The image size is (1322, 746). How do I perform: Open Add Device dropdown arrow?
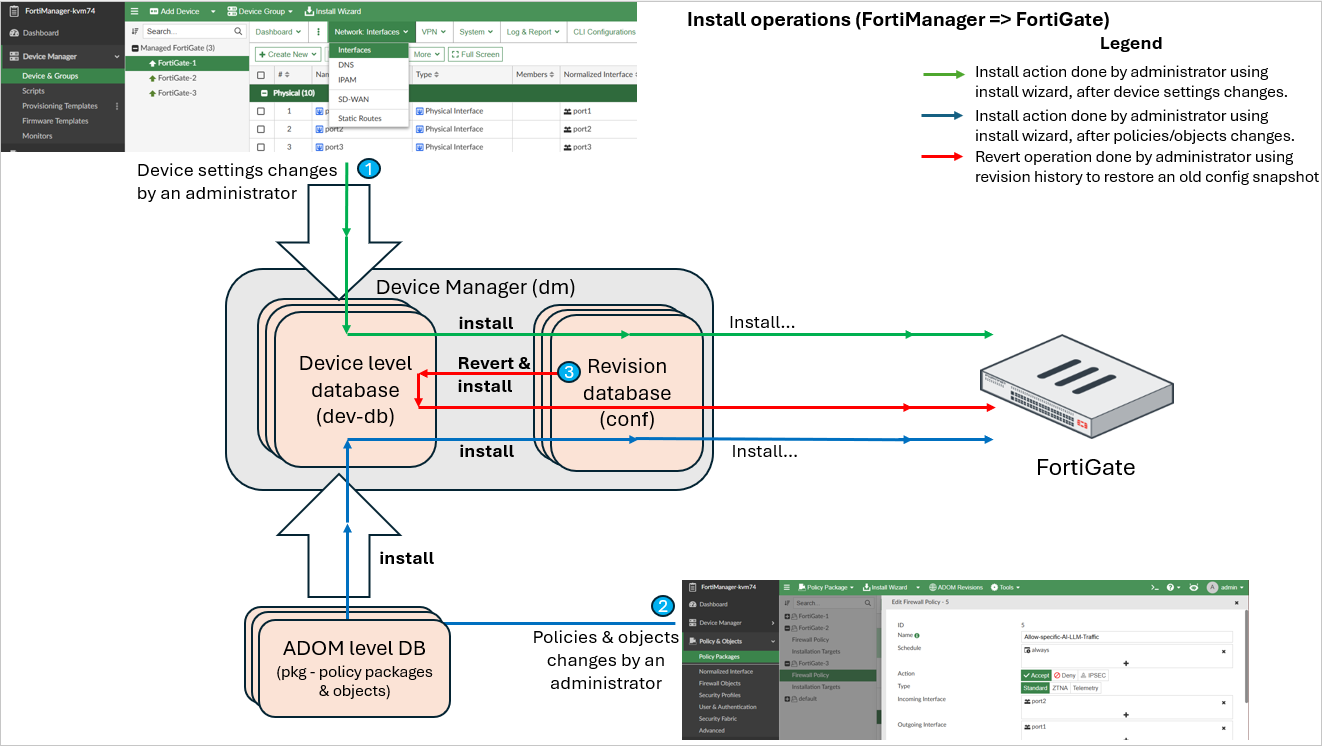(213, 11)
